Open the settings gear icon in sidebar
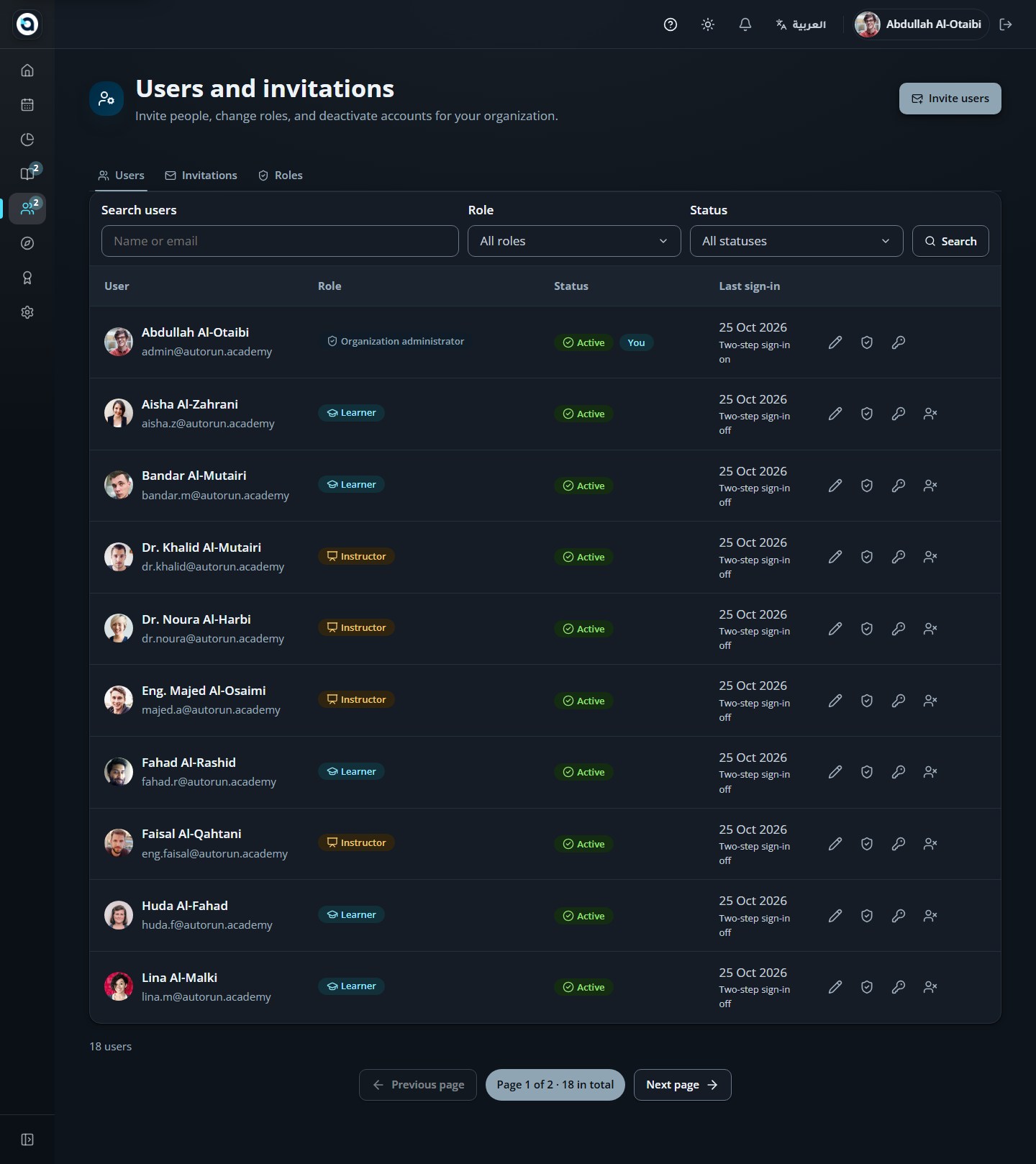This screenshot has width=1036, height=1164. pos(27,312)
